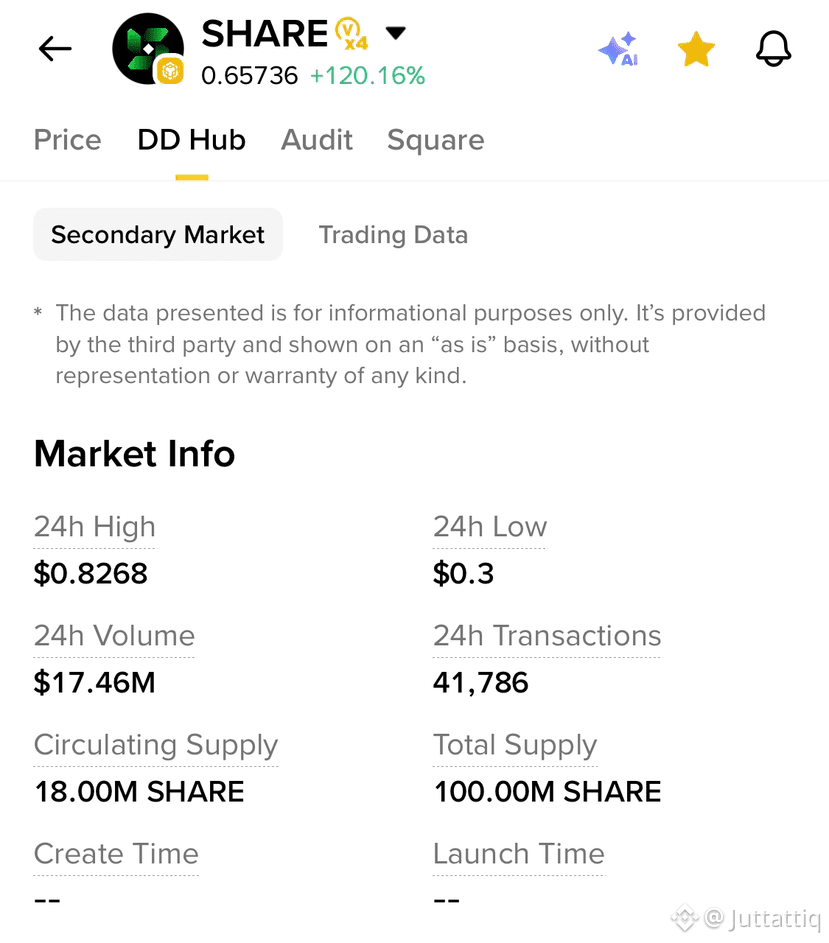
Task: Open the Audit tab
Action: click(x=316, y=140)
